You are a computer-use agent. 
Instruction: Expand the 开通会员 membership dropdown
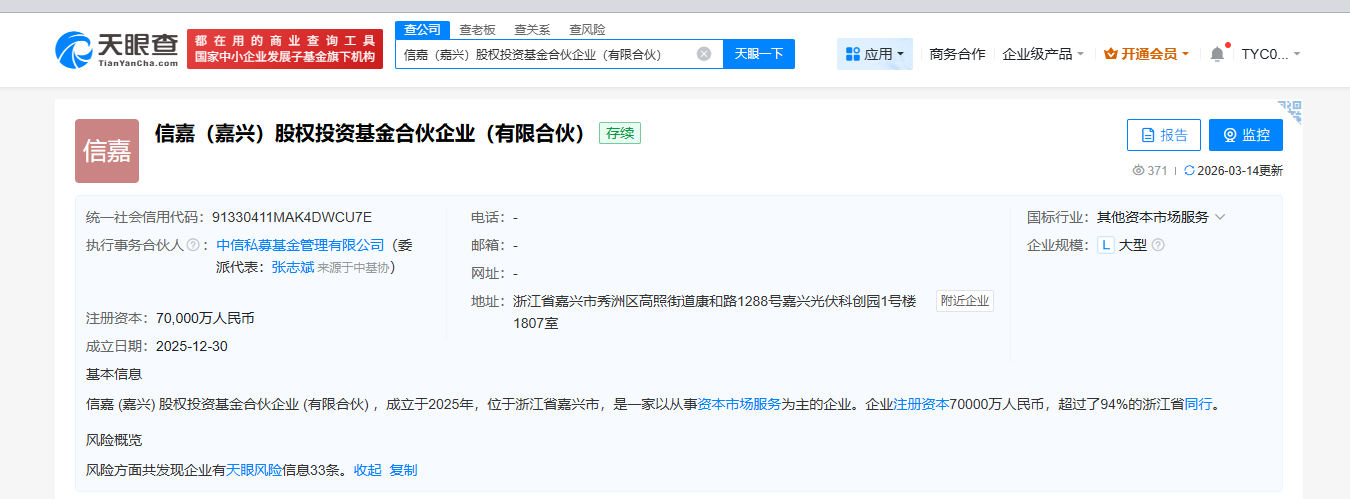pos(1146,54)
